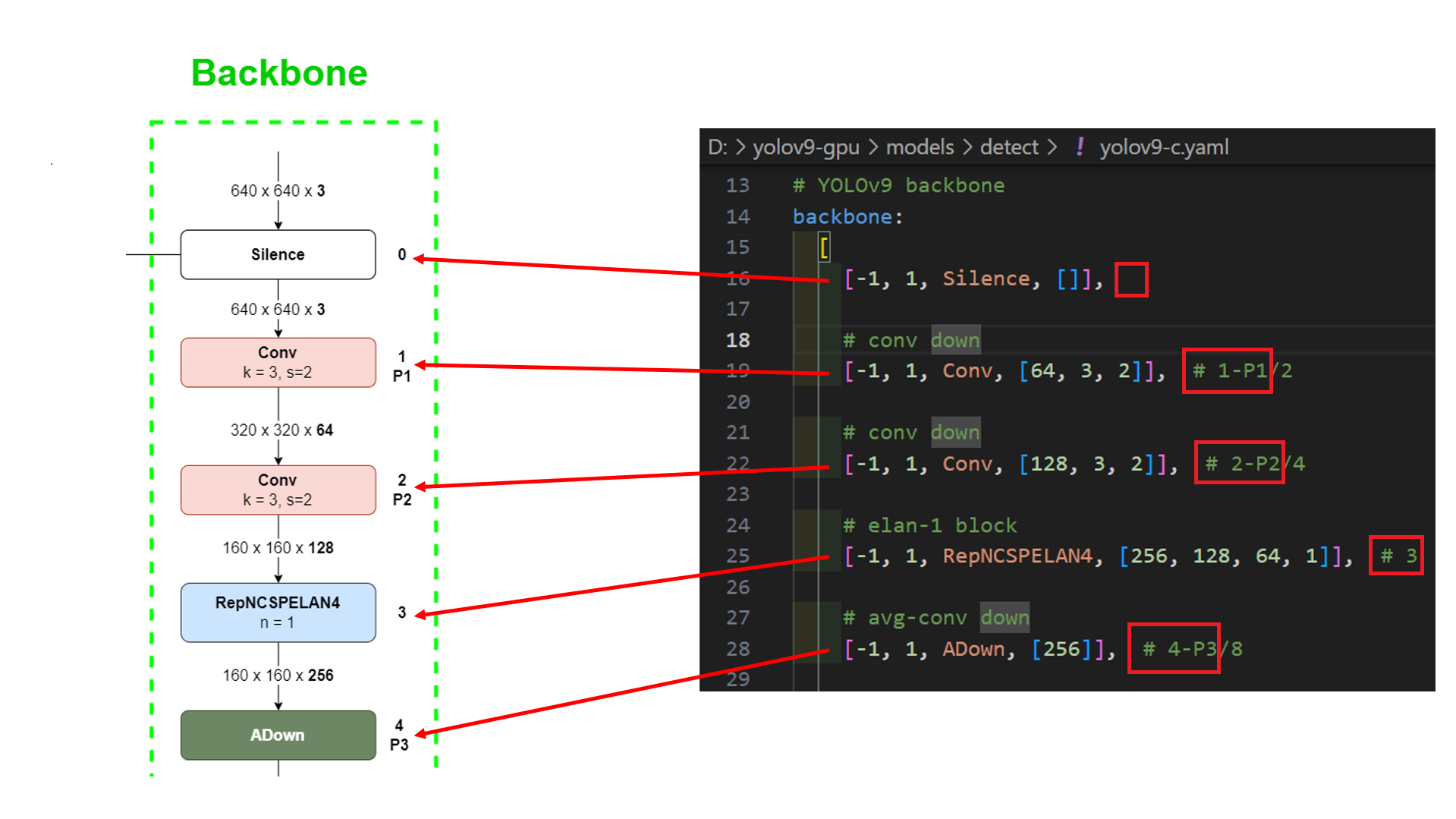Click line number 24 in the gutter
The image size is (1456, 819).
[737, 525]
